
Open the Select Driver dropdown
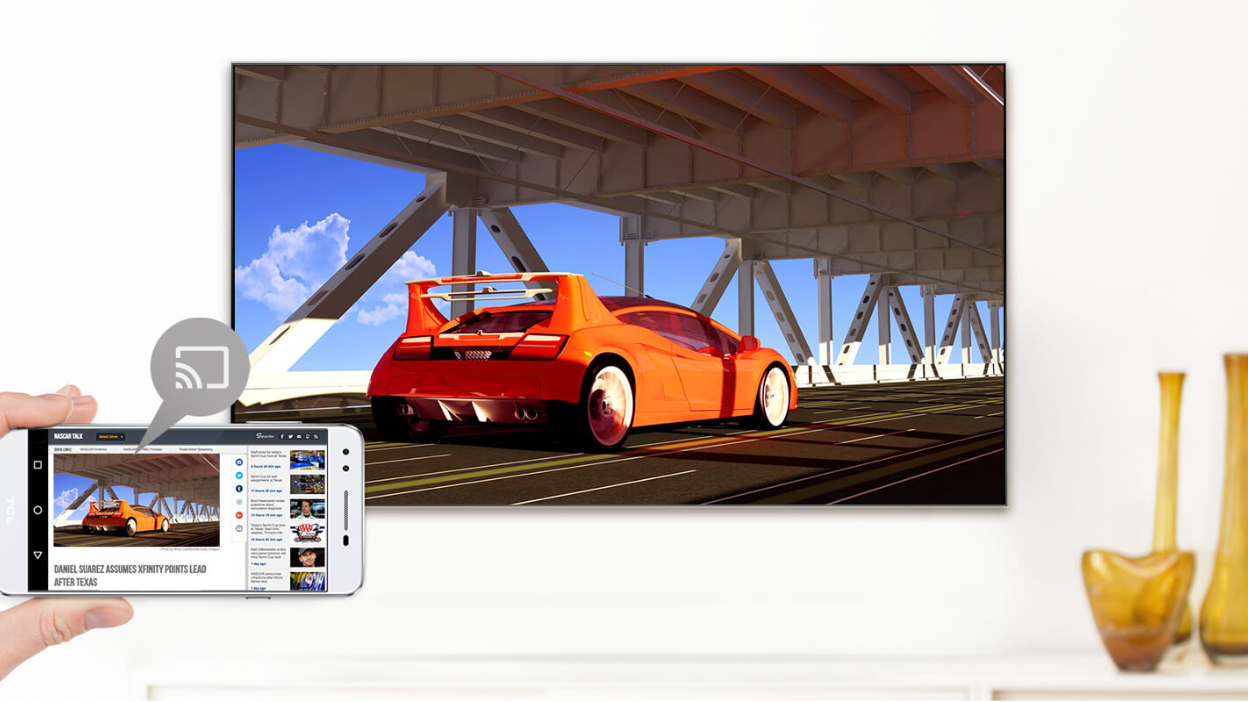pos(110,437)
